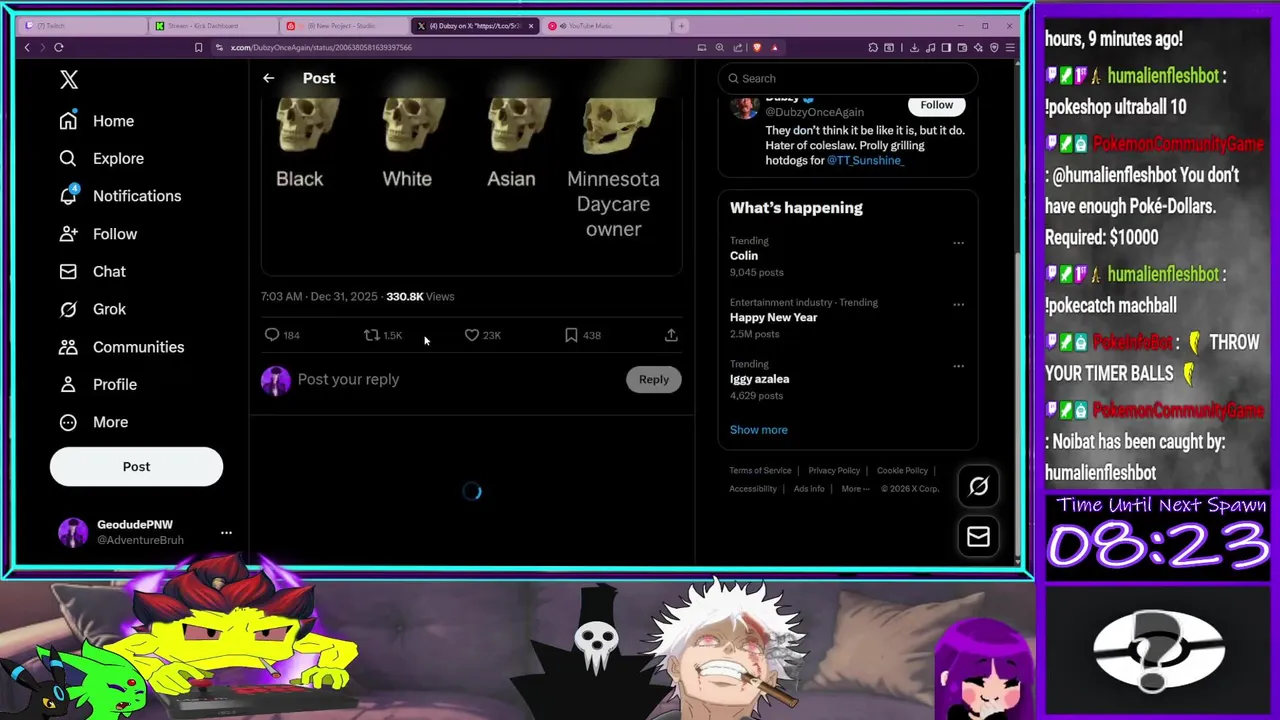The image size is (1280, 720).
Task: Click the browser back arrow
Action: pyautogui.click(x=27, y=47)
